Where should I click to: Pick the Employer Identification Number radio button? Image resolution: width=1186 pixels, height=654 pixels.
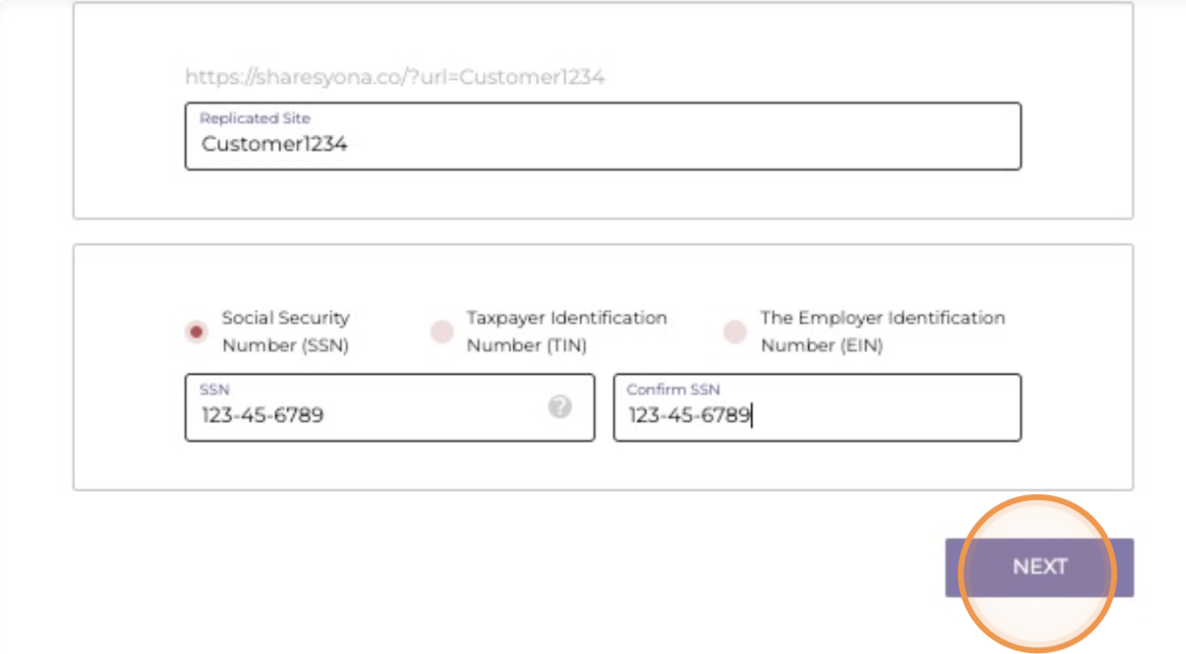pyautogui.click(x=735, y=332)
